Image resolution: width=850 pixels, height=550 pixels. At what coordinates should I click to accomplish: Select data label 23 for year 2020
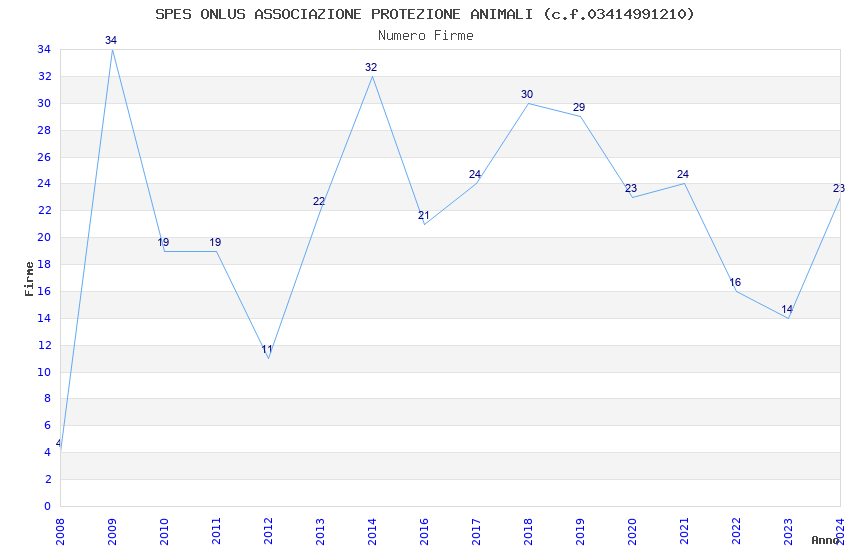click(631, 189)
